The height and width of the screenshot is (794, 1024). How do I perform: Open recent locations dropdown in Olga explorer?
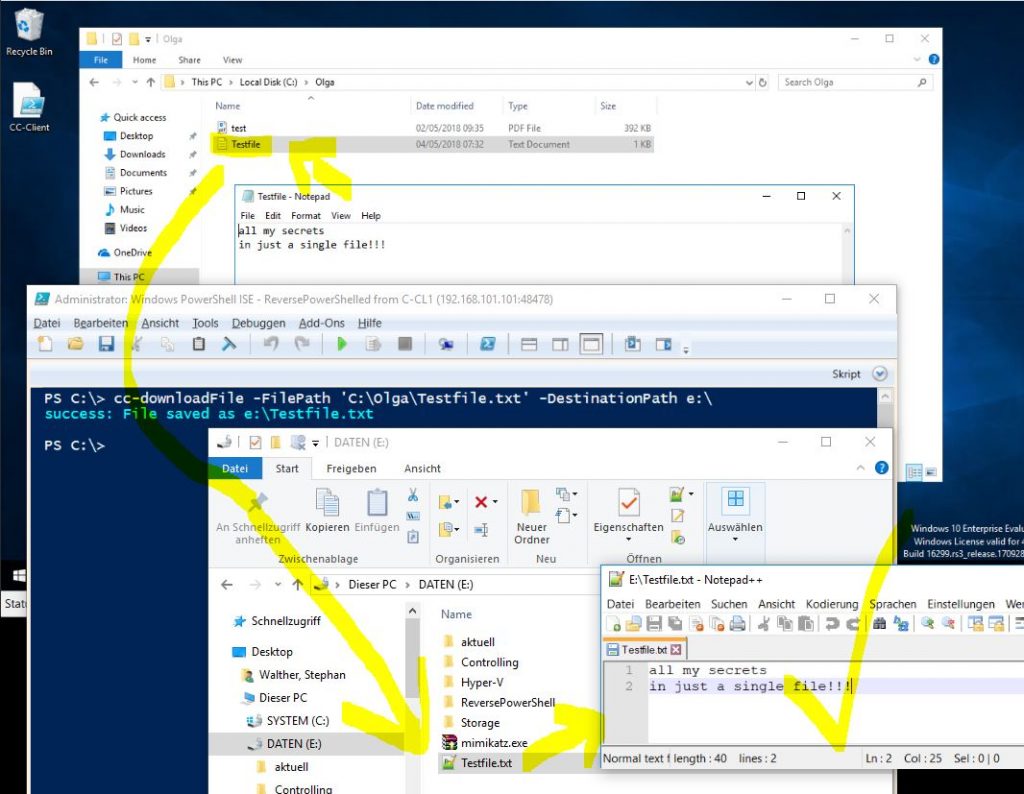pos(135,82)
